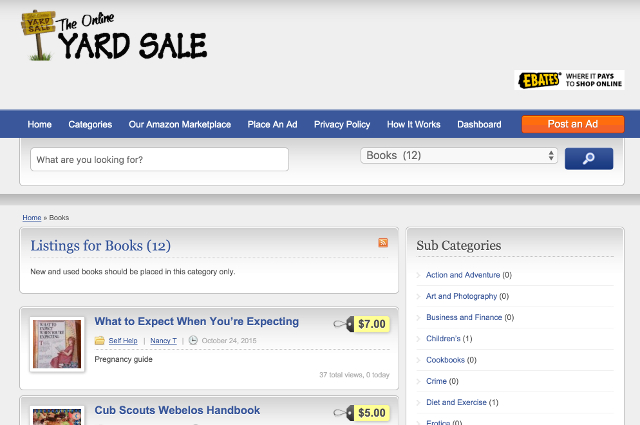The height and width of the screenshot is (425, 640).
Task: Open Children's subcategory
Action: pyautogui.click(x=443, y=339)
